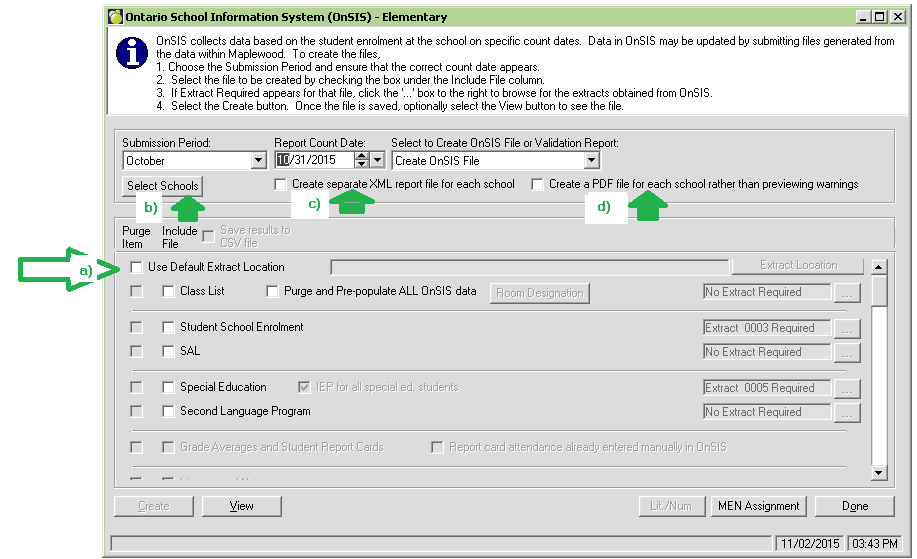Viewport: 917px width, 559px height.
Task: Enable Use Default Extract Location checkbox
Action: click(x=137, y=267)
